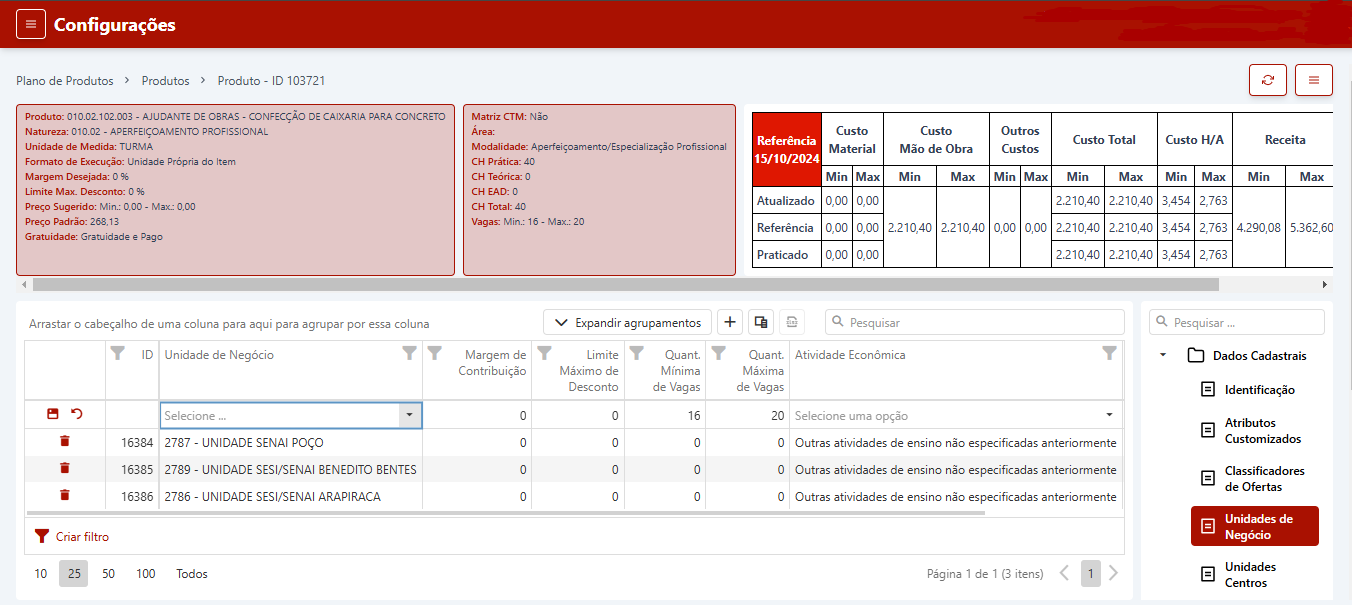Set page size to 50

tap(108, 574)
